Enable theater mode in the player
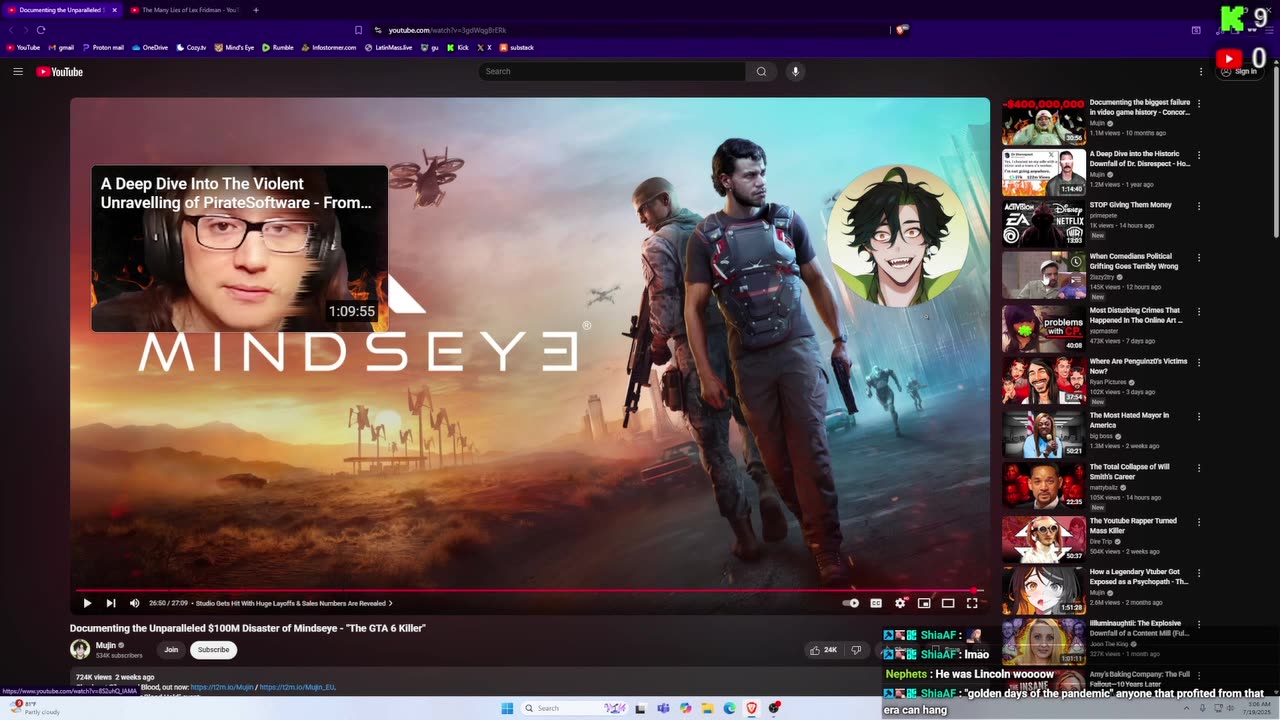 coord(948,603)
